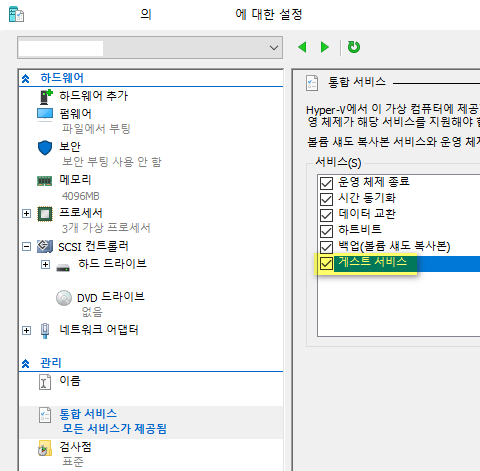Collapse the SCSI 컨트롤러 tree node
The image size is (480, 471).
(26, 247)
